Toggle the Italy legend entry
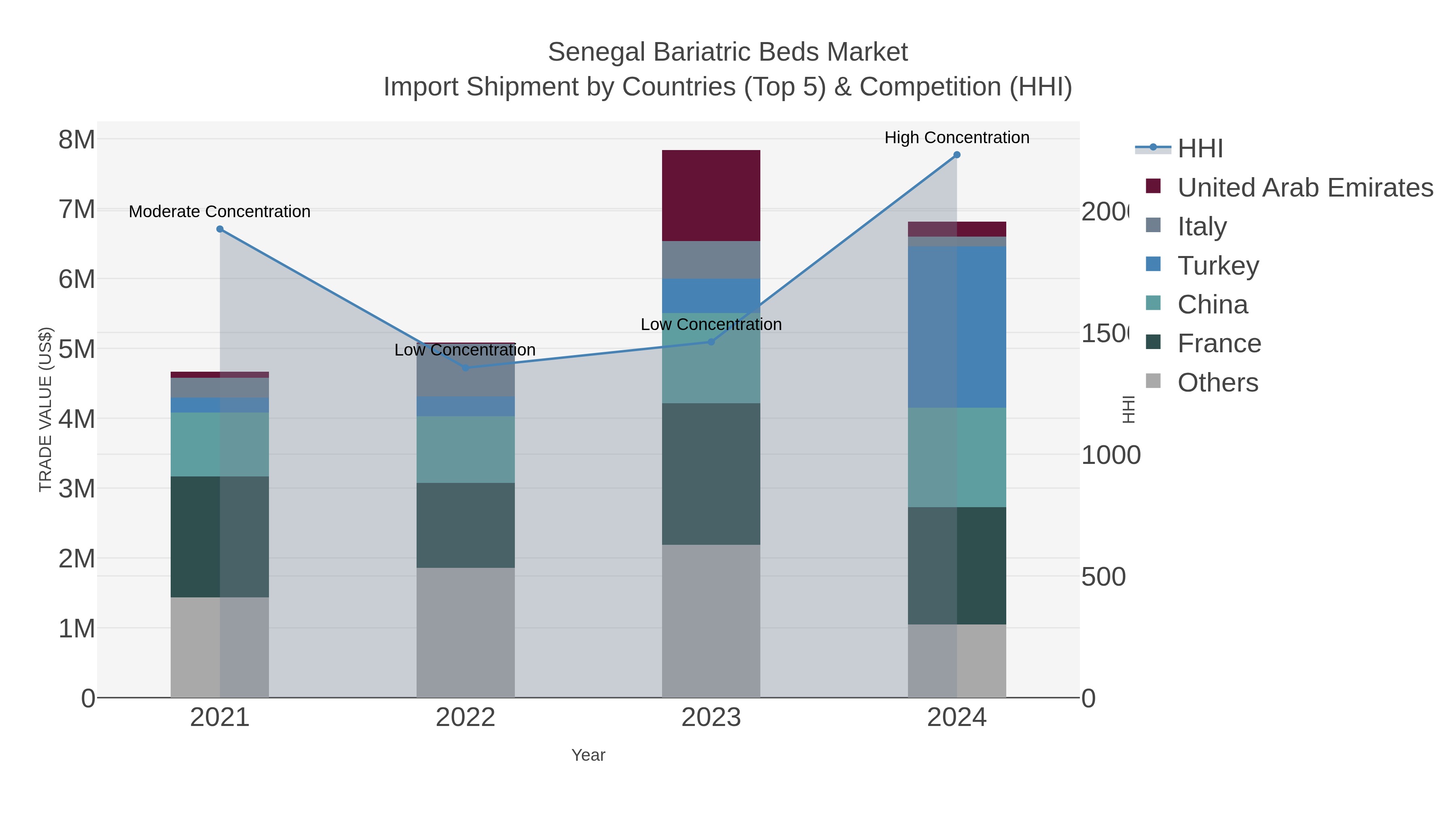 (x=1186, y=226)
